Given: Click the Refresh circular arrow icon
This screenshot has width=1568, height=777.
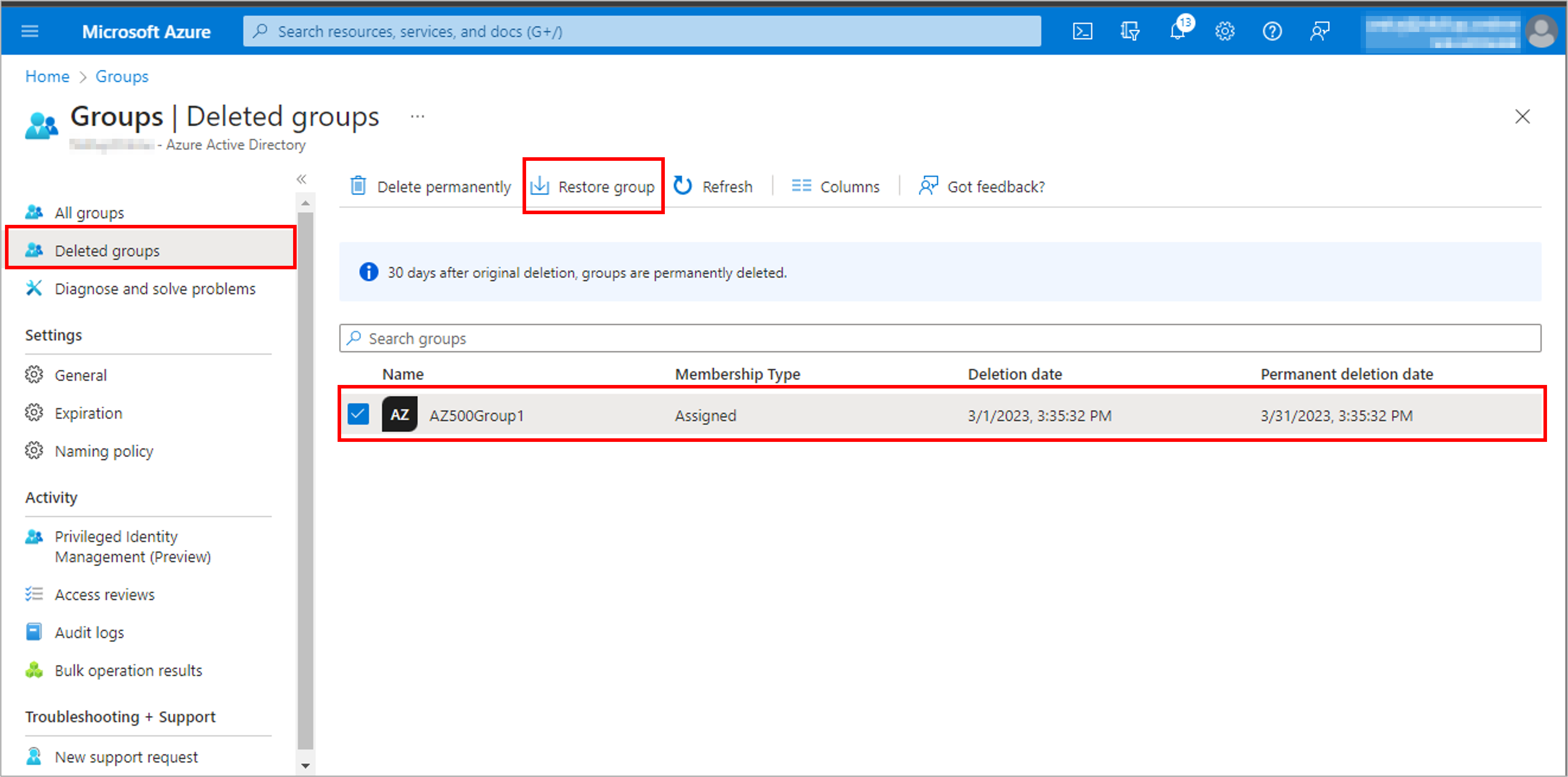Looking at the screenshot, I should pos(683,186).
